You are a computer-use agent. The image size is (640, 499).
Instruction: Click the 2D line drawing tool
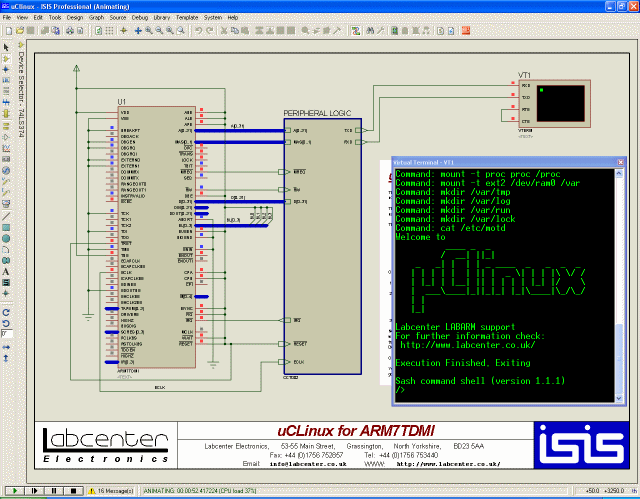pos(6,215)
